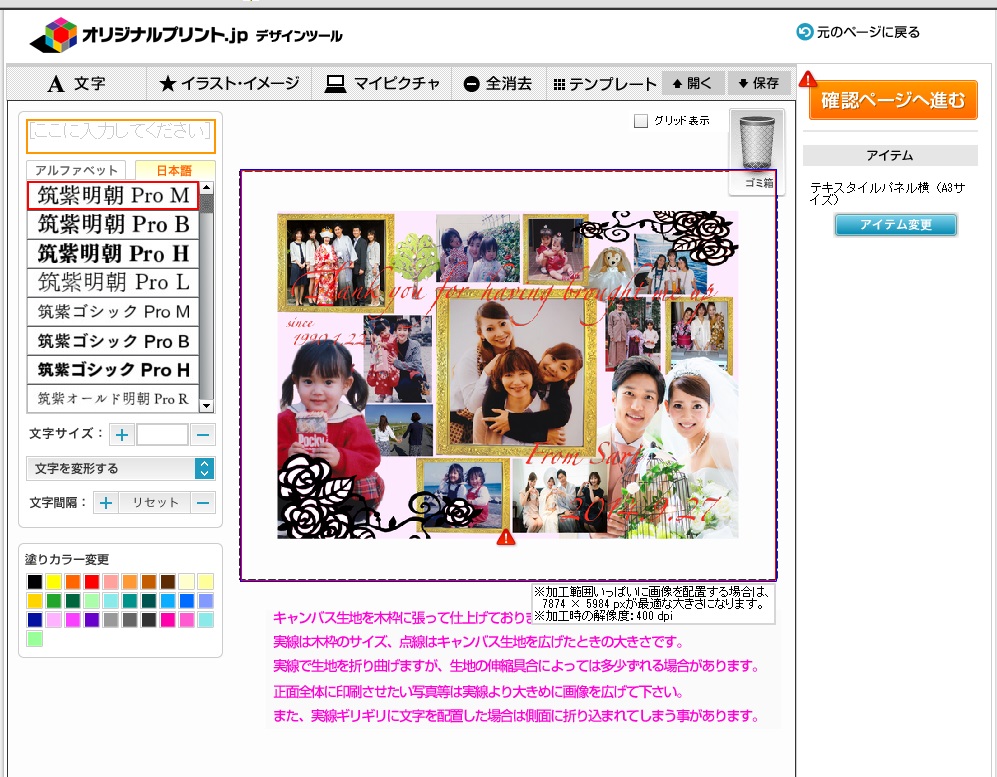997x777 pixels.
Task: Select font 筑紫明朝 Pro B
Action: (113, 224)
